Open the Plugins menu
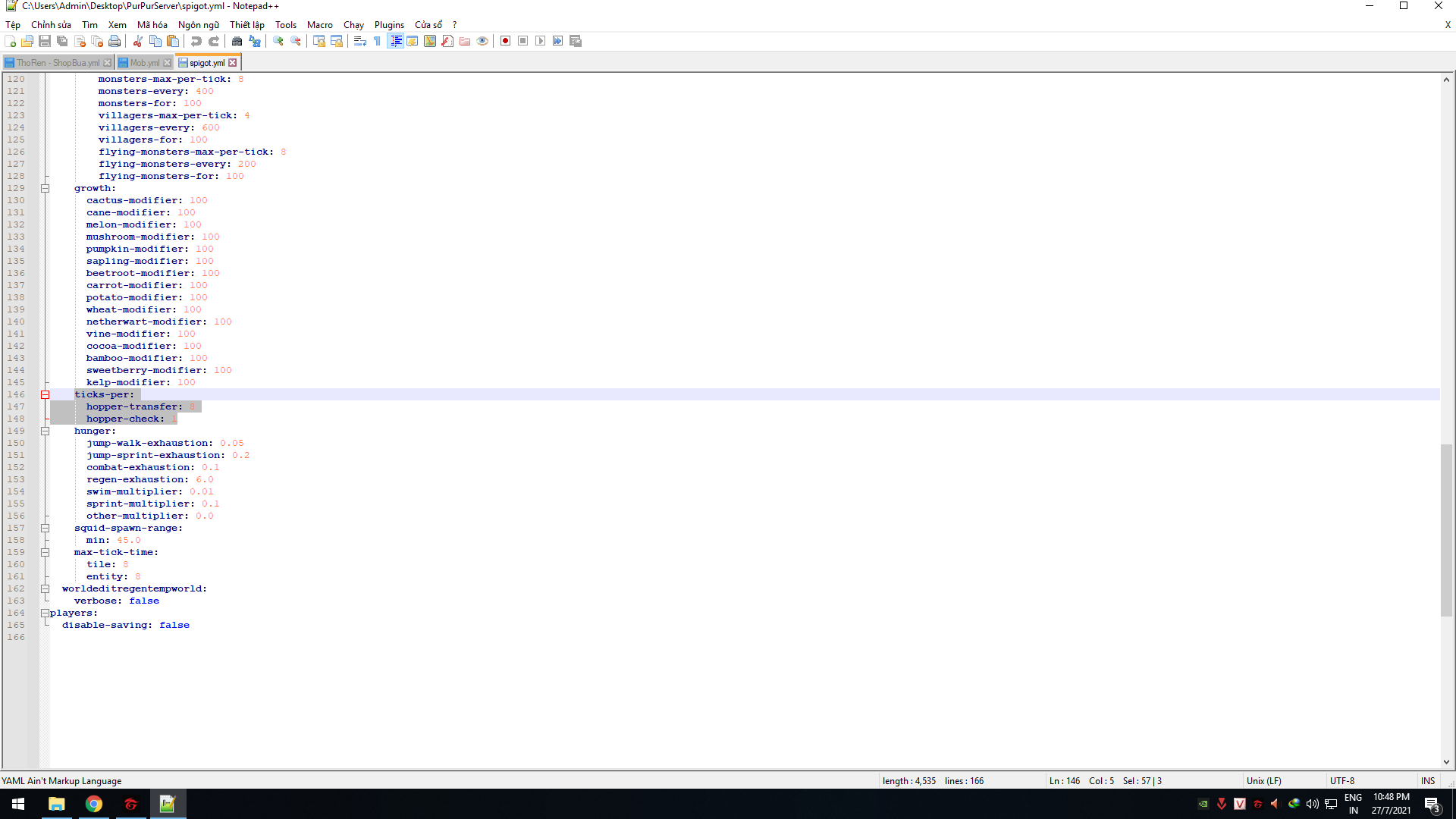The height and width of the screenshot is (819, 1456). pyautogui.click(x=389, y=24)
